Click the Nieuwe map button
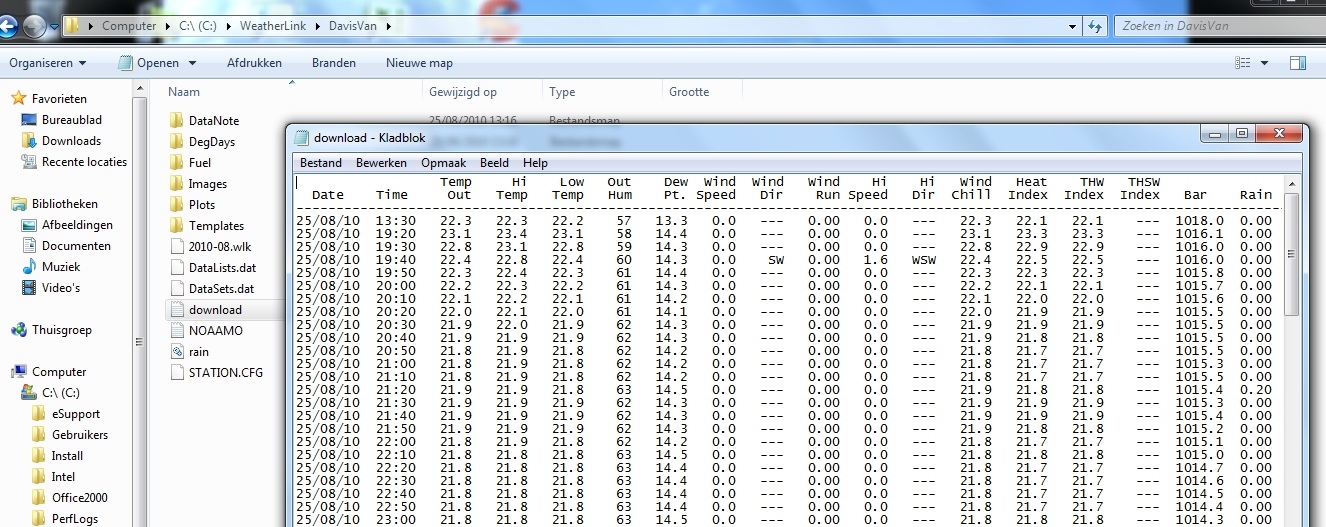 (x=419, y=63)
